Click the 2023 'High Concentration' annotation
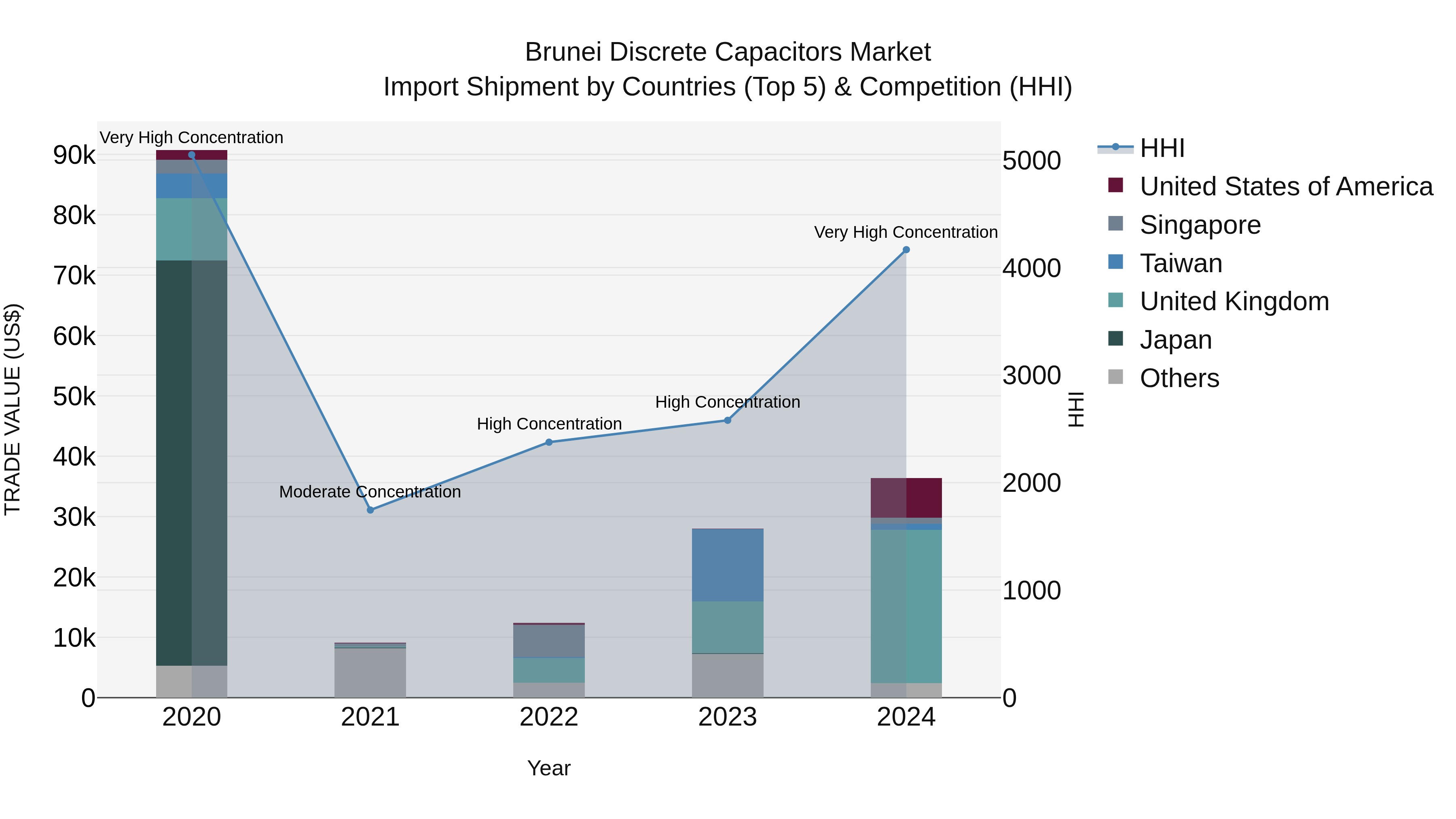The width and height of the screenshot is (1456, 819). [728, 402]
